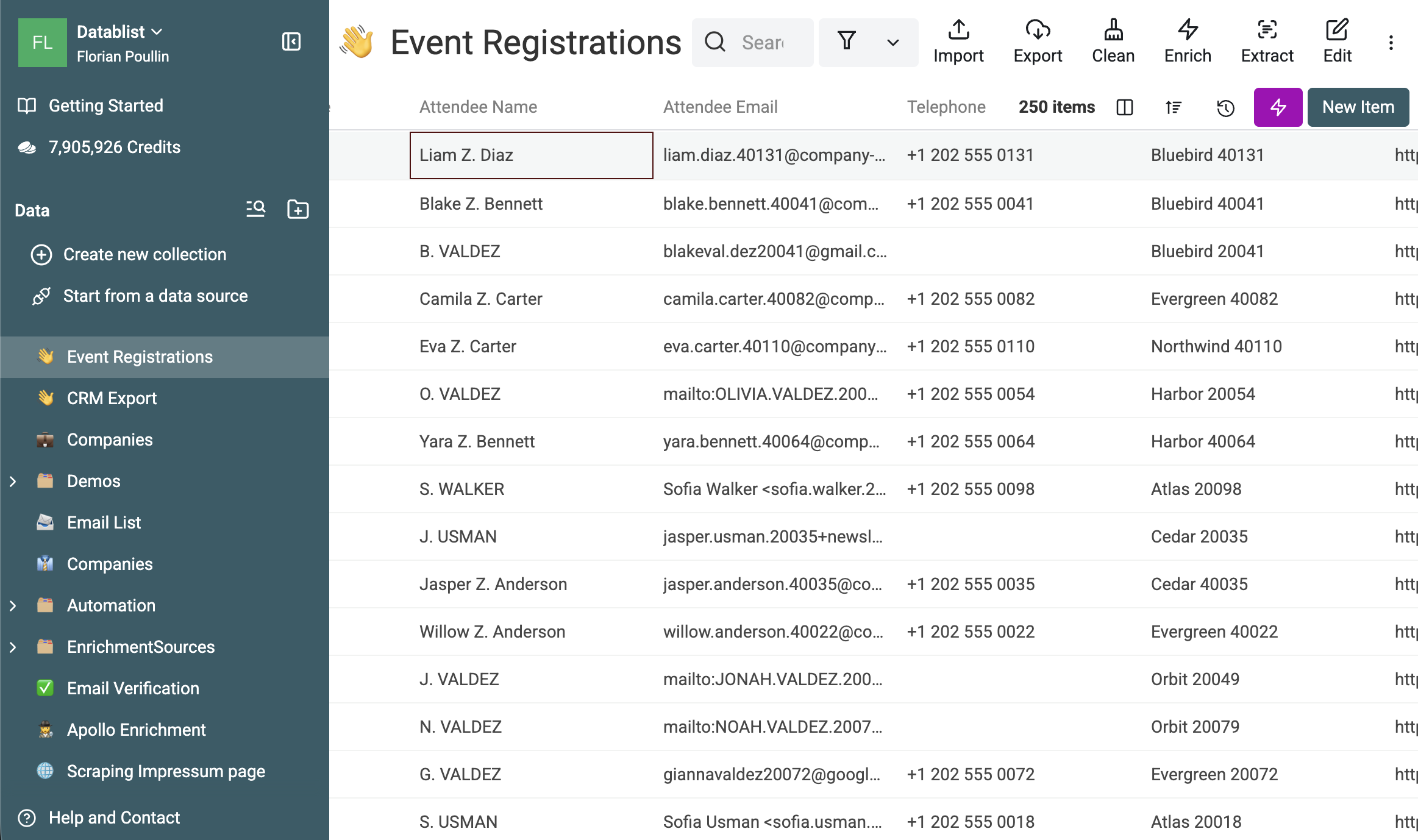Click the waving hand collection icon
1418x840 pixels.
[357, 42]
